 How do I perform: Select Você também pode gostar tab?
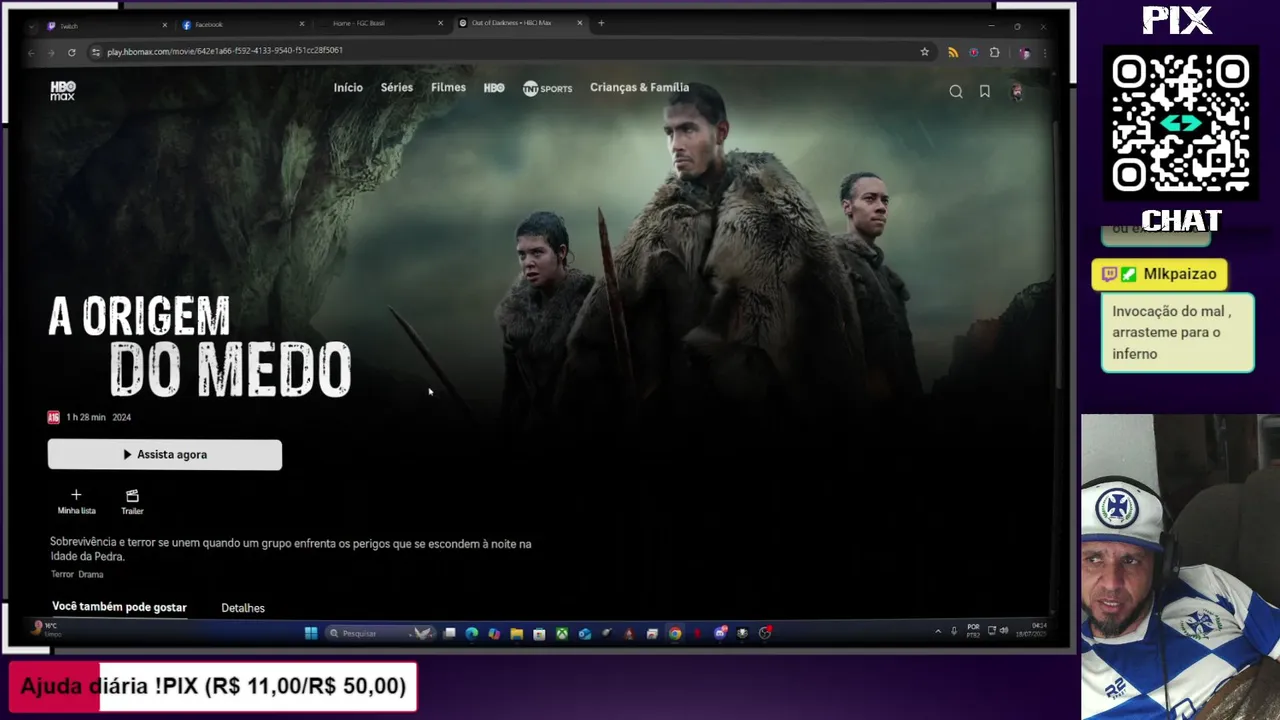(x=119, y=607)
